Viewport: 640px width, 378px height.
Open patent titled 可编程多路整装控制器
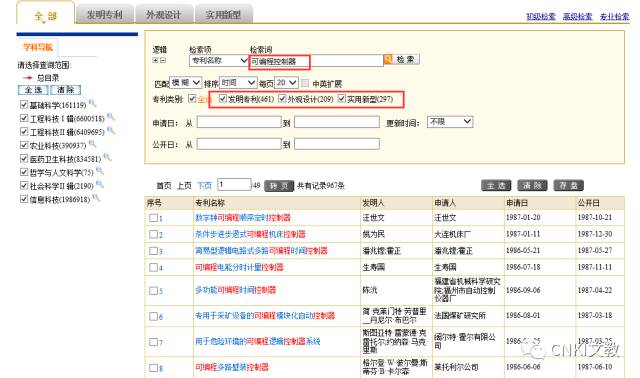coord(232,367)
